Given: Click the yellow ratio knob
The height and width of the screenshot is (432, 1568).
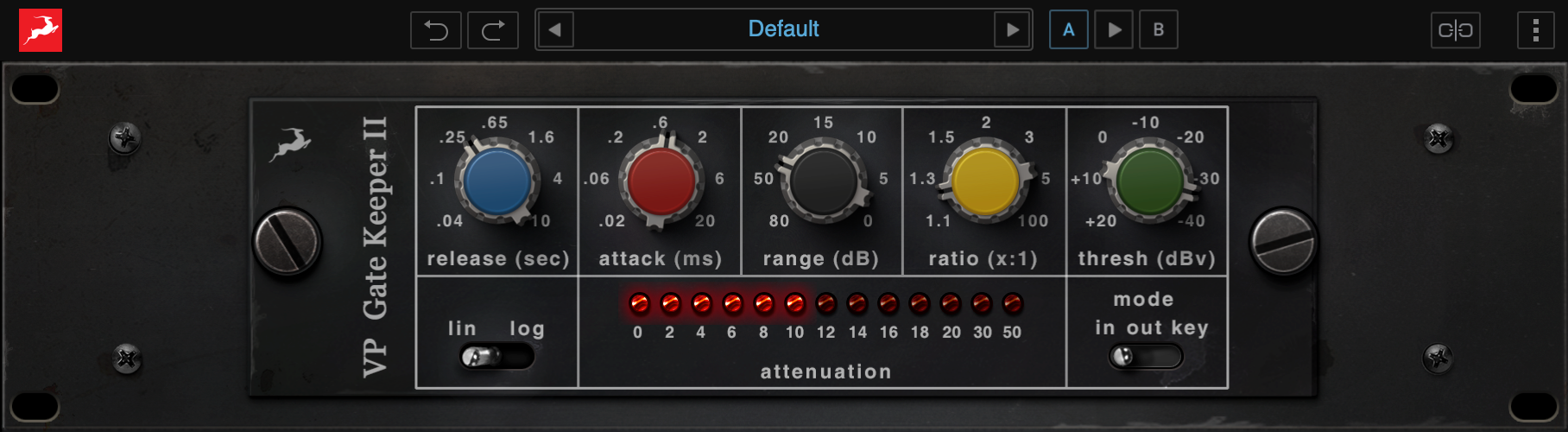Looking at the screenshot, I should (985, 181).
